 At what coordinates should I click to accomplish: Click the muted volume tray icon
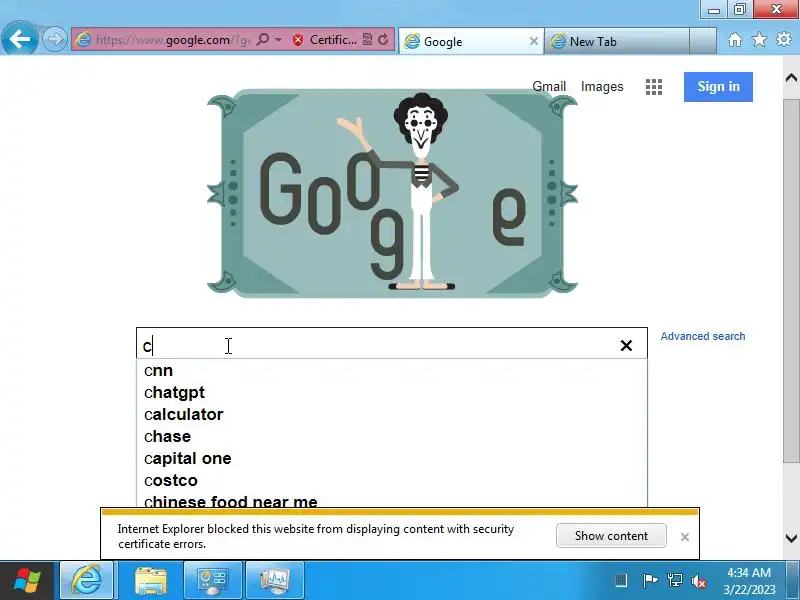[x=698, y=581]
